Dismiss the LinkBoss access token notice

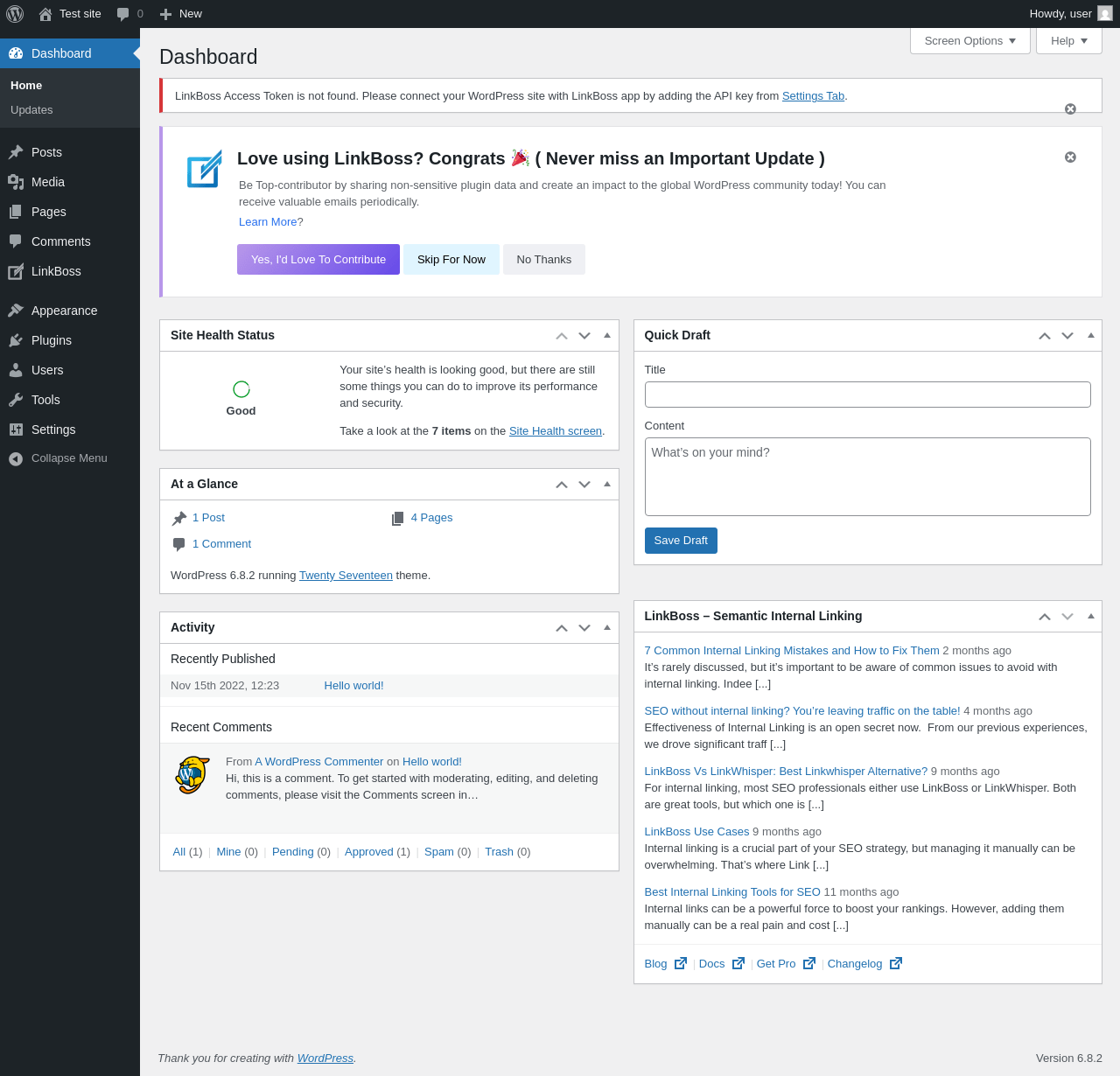tap(1070, 109)
